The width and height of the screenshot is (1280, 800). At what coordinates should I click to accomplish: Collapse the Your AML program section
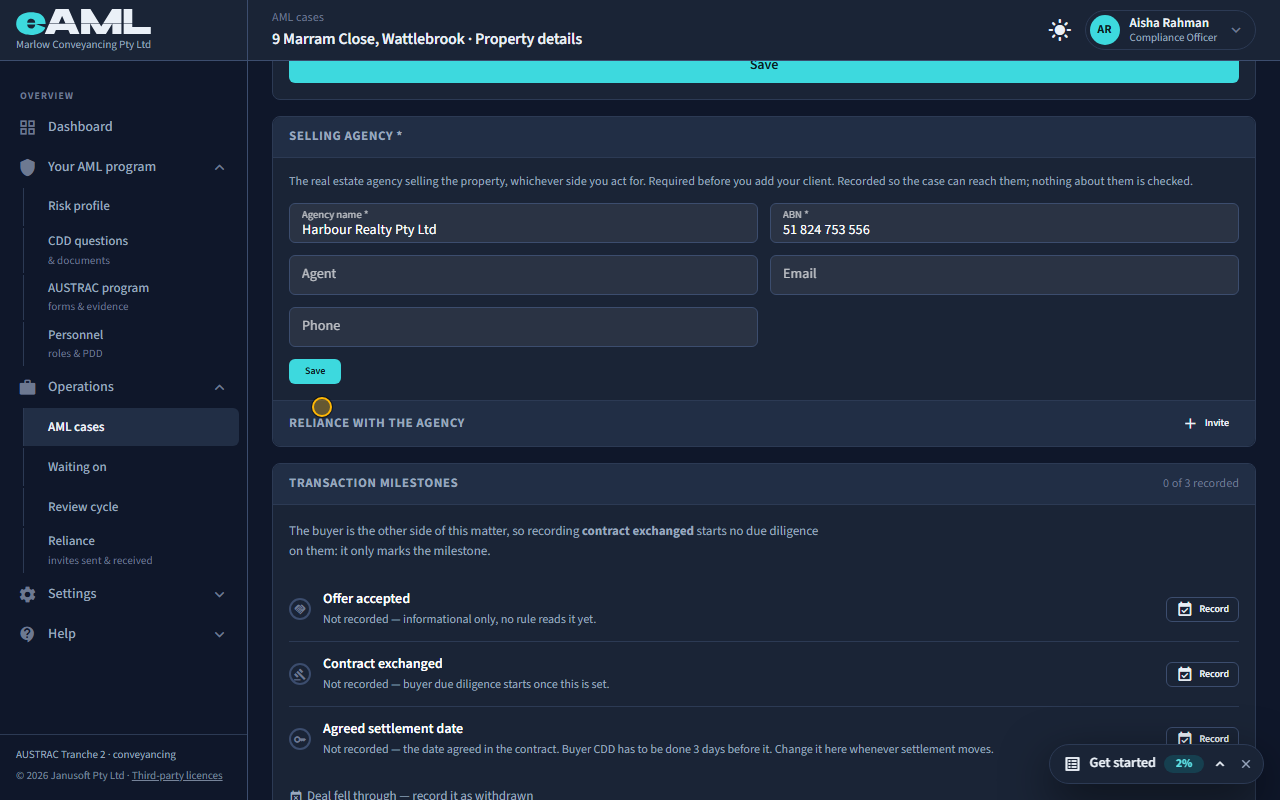(x=220, y=167)
